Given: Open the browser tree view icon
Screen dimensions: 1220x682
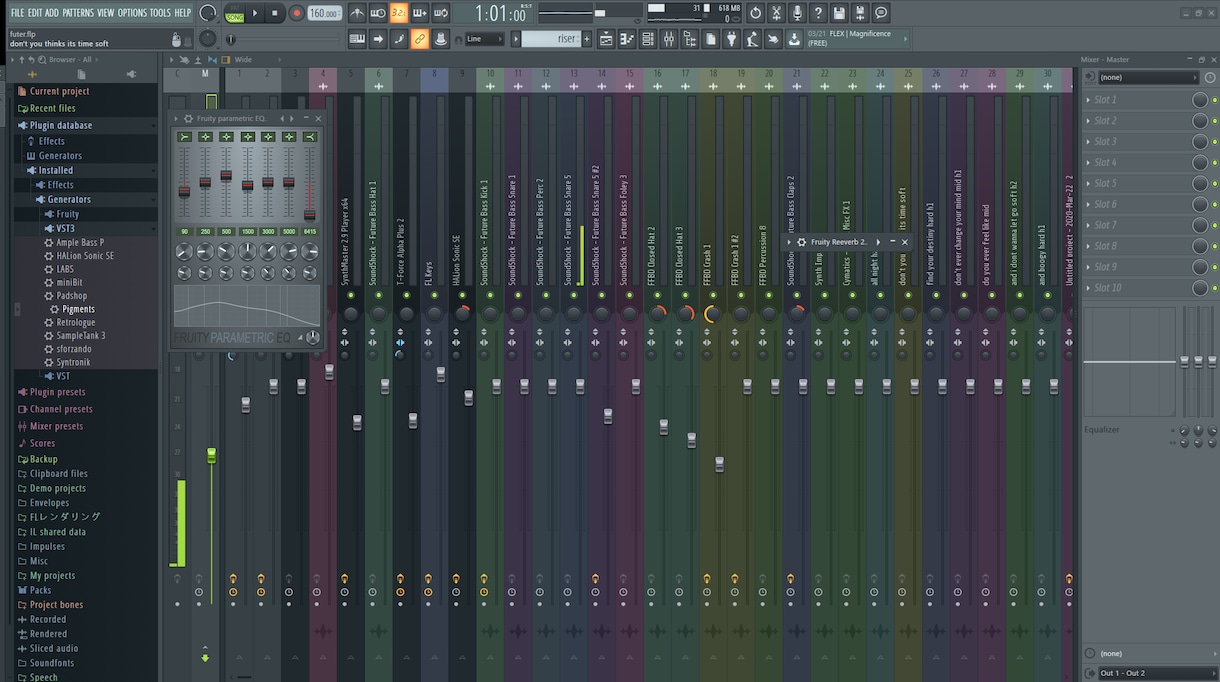Looking at the screenshot, I should 690,39.
